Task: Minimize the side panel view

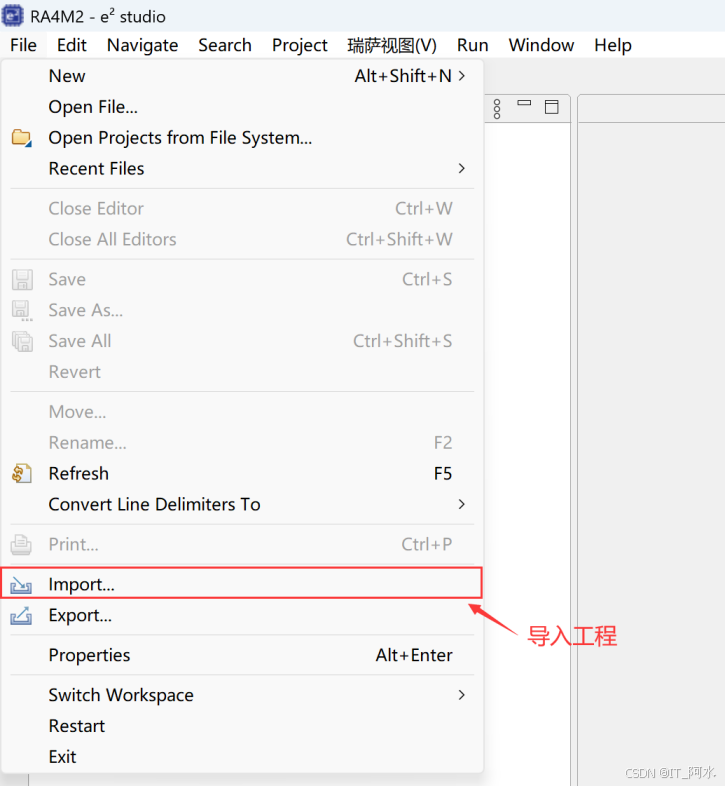Action: (524, 103)
